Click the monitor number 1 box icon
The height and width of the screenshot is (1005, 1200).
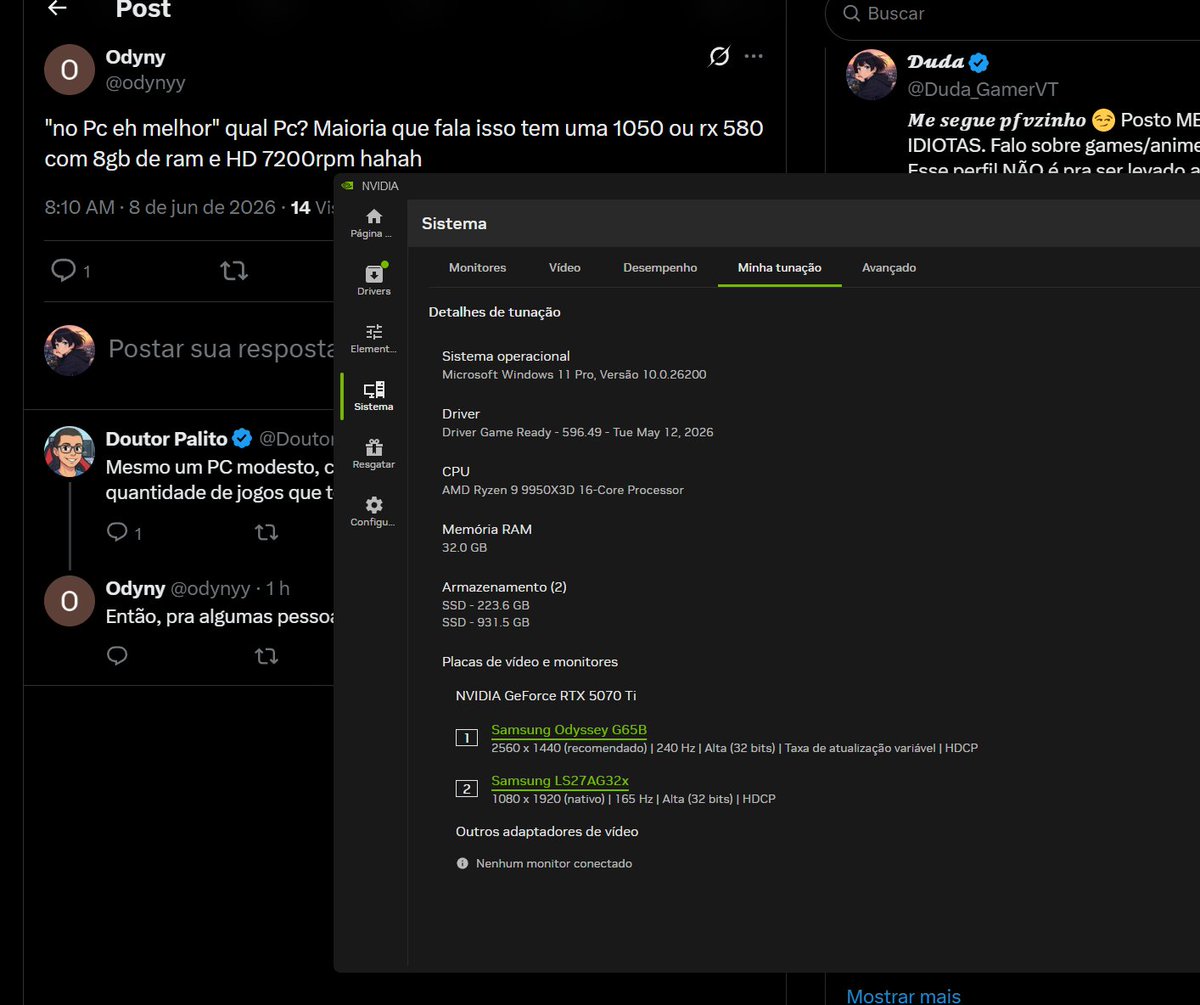coord(467,738)
